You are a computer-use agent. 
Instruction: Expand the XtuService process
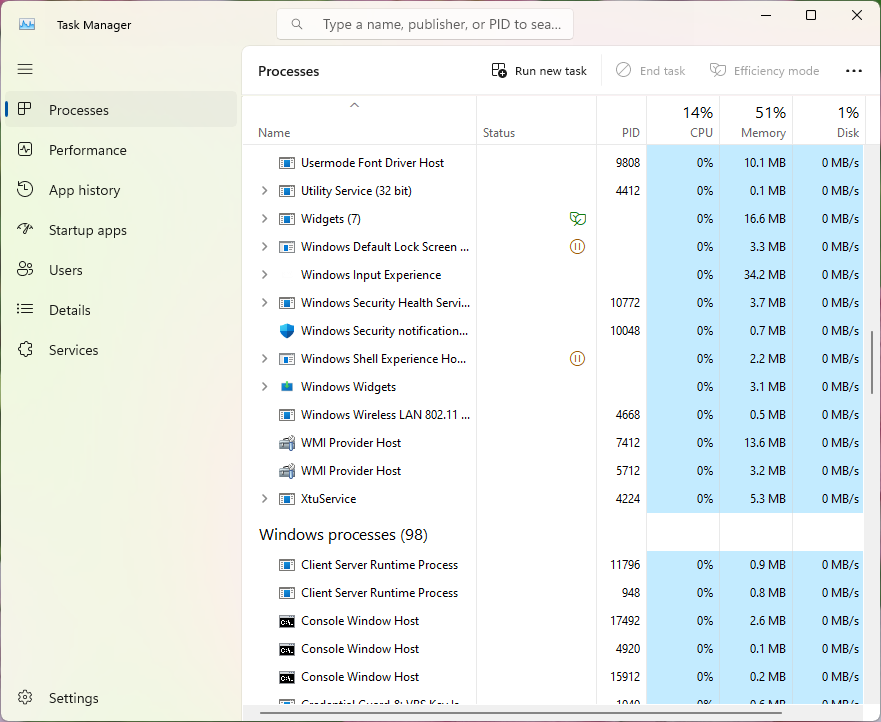[x=264, y=498]
